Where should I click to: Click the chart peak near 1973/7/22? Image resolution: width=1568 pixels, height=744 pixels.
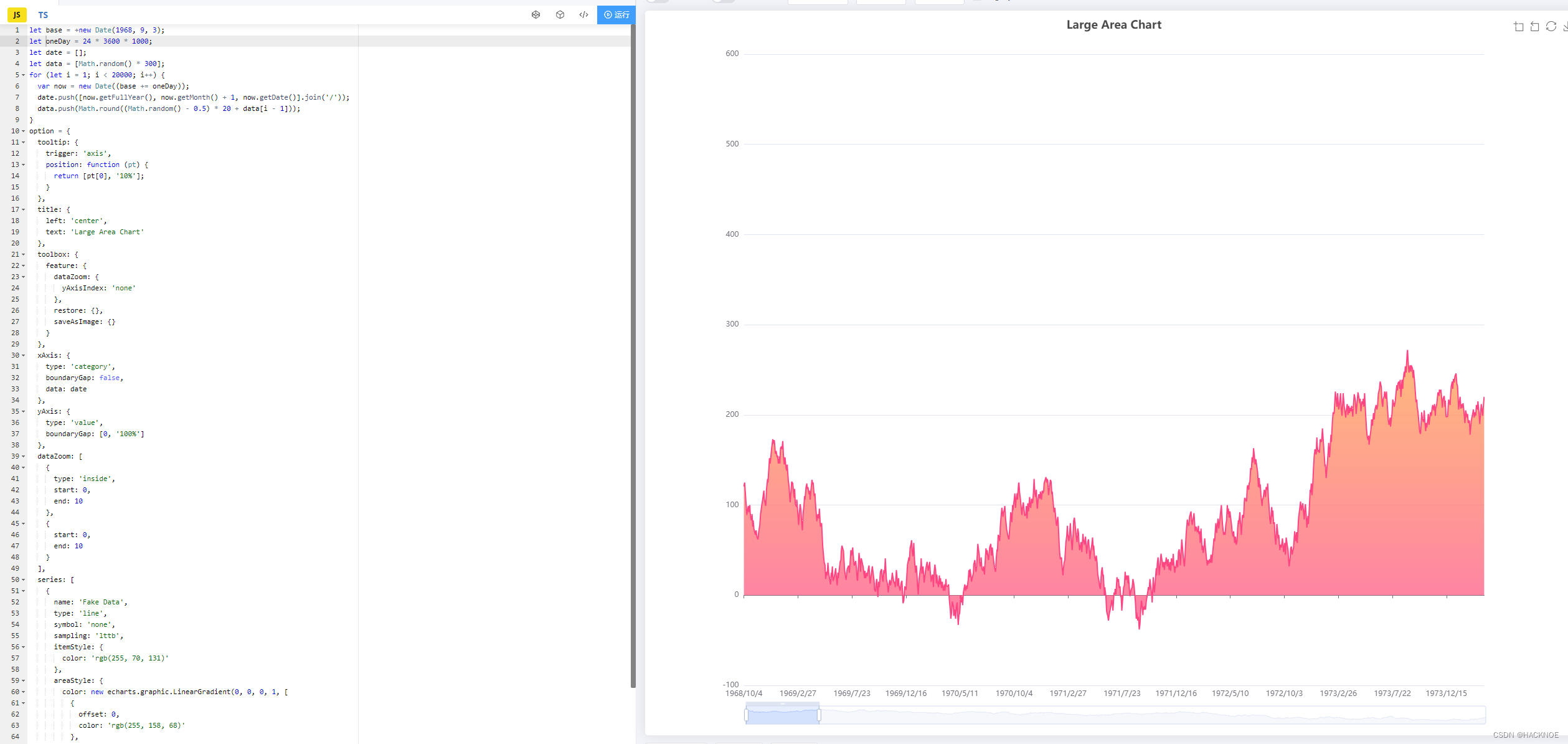tap(1407, 353)
